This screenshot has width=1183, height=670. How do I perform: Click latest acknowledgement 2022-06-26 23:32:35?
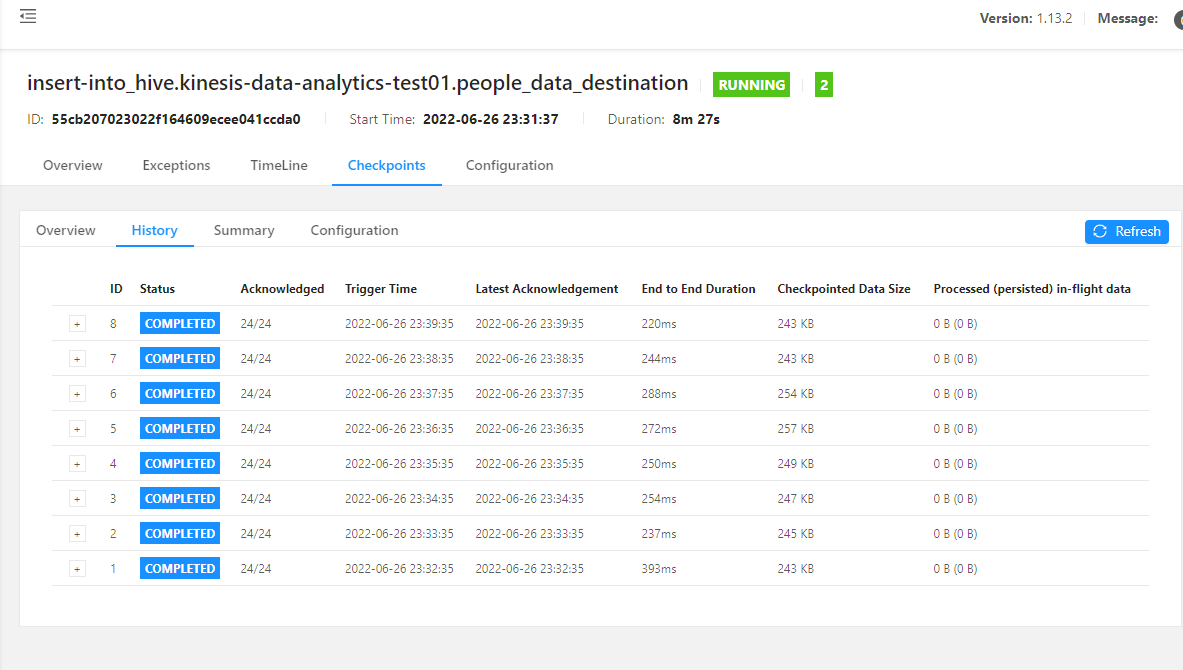pos(530,569)
